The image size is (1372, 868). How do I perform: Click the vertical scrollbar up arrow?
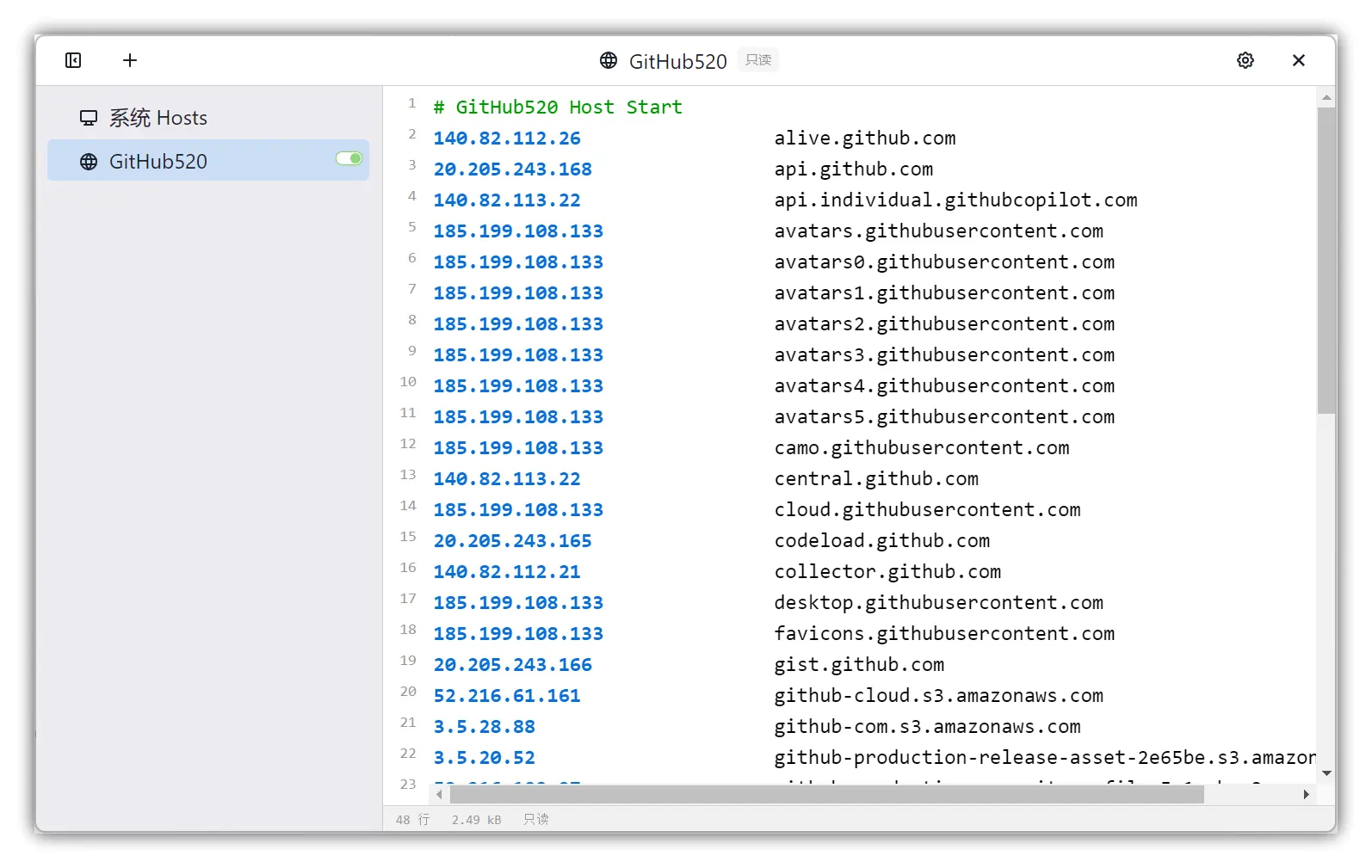[1326, 98]
